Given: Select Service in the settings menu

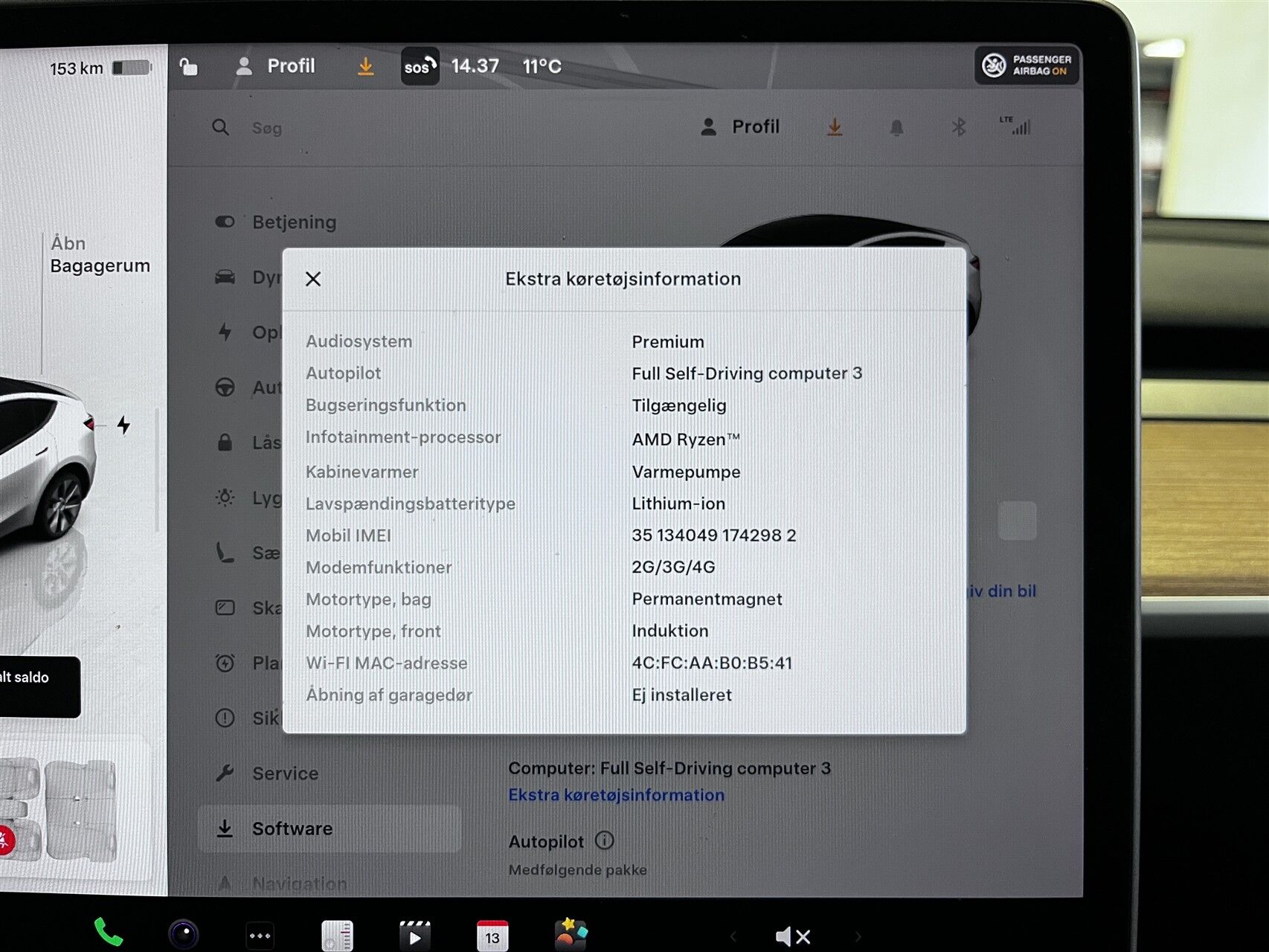Looking at the screenshot, I should pos(285,773).
